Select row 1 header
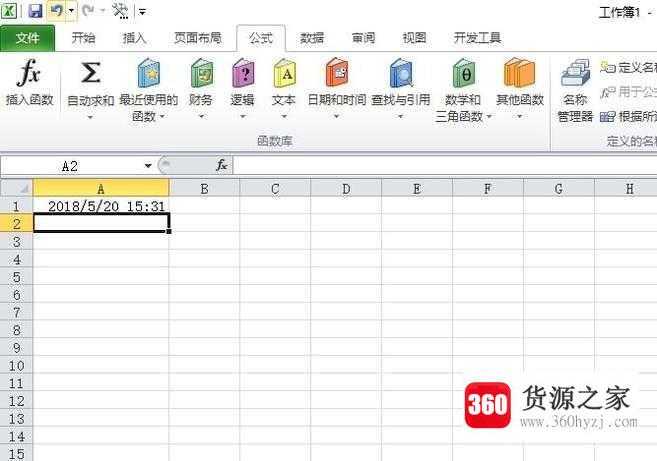The width and height of the screenshot is (657, 461). coord(16,206)
